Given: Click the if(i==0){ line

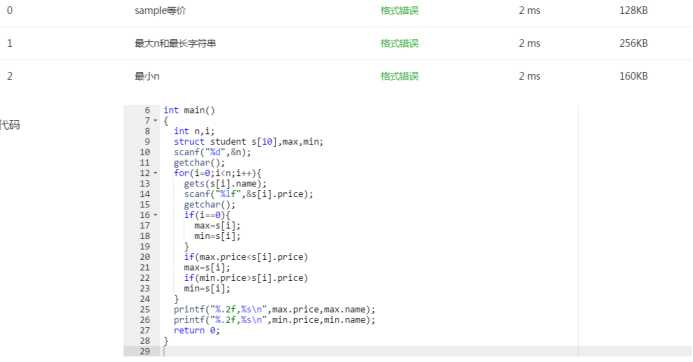Looking at the screenshot, I should pos(207,215).
